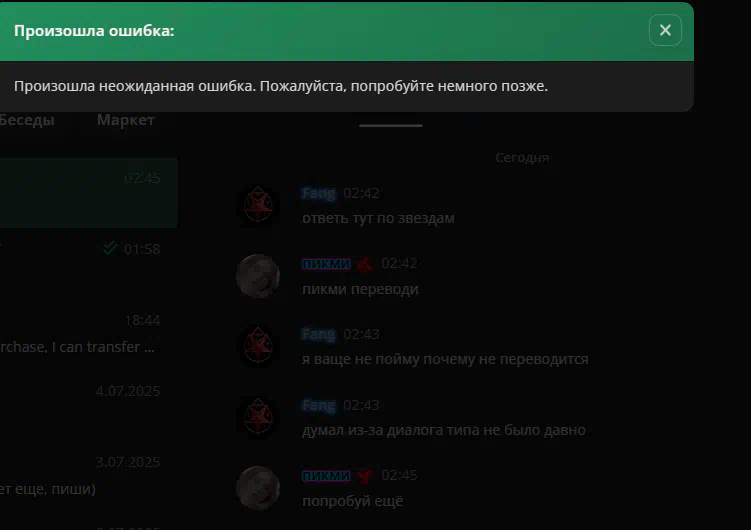
Task: Close the error notification with the X
Action: pos(665,30)
